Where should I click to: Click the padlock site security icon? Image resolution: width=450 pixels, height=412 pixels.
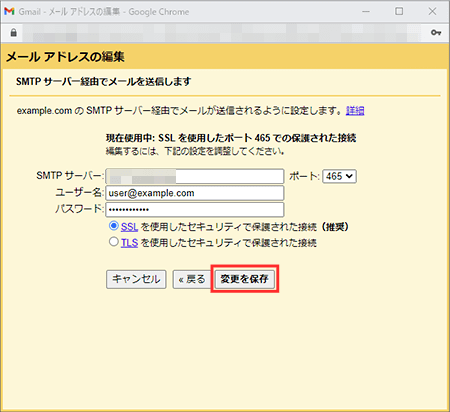[13, 33]
